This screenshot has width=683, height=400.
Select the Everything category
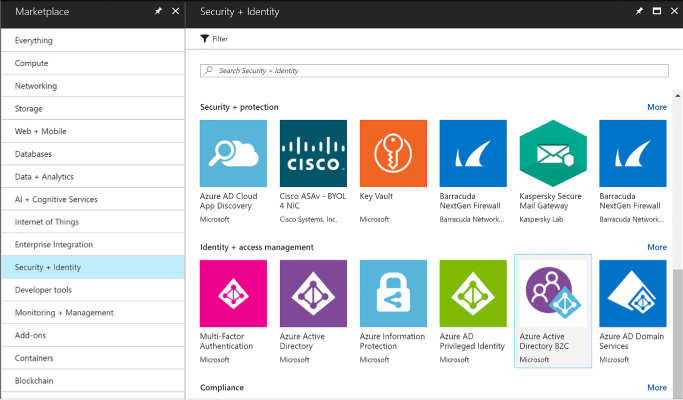pos(93,41)
